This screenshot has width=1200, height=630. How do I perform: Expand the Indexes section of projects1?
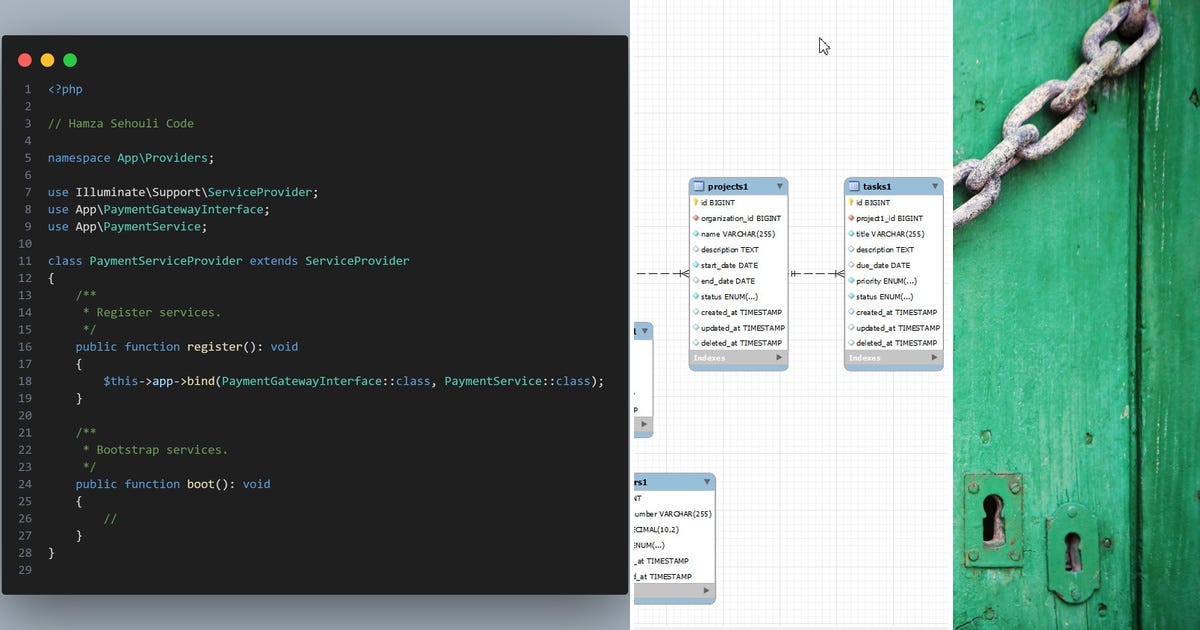point(779,358)
